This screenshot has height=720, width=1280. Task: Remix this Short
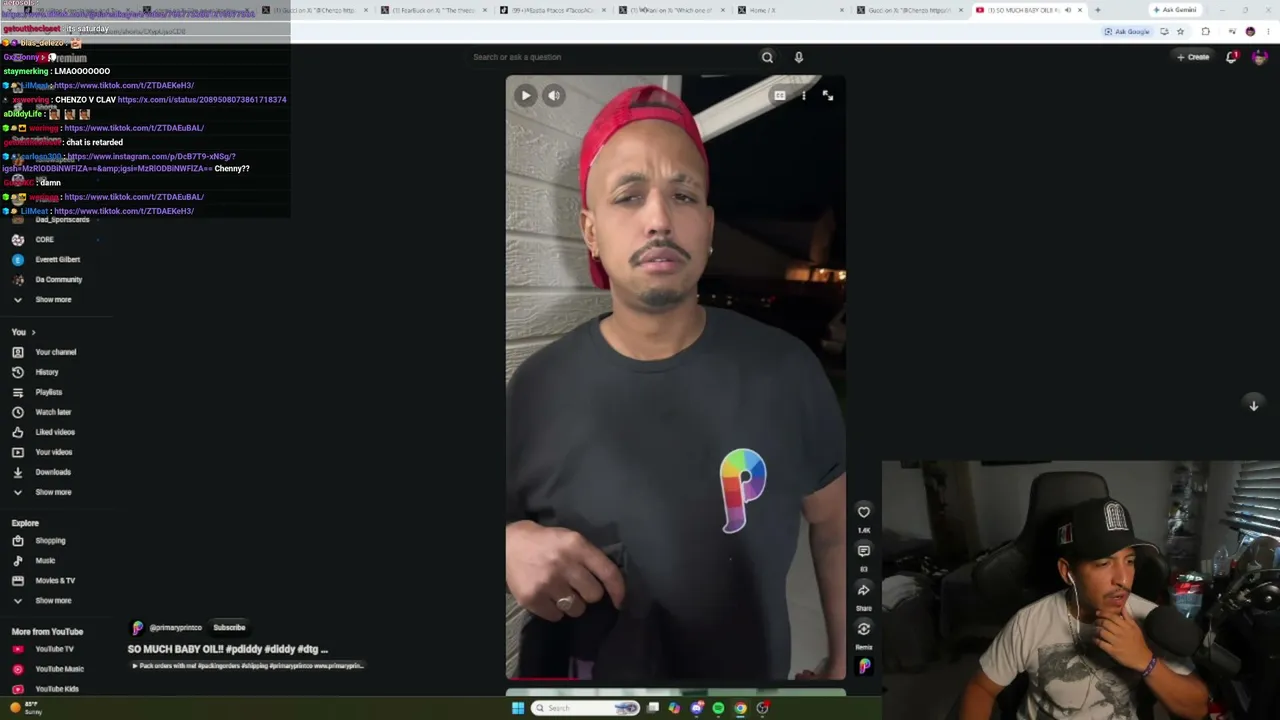coord(864,629)
